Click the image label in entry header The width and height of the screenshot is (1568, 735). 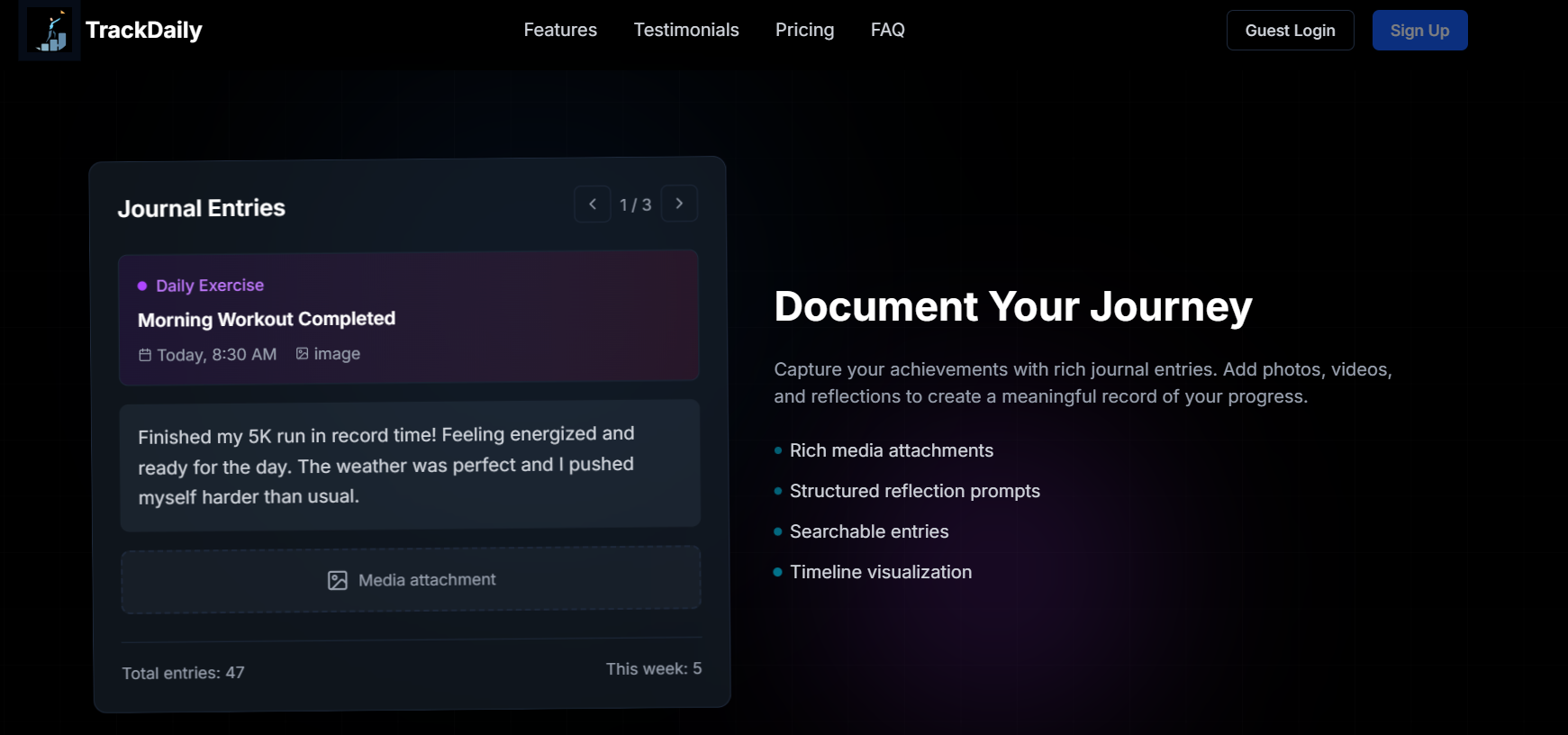(x=337, y=354)
